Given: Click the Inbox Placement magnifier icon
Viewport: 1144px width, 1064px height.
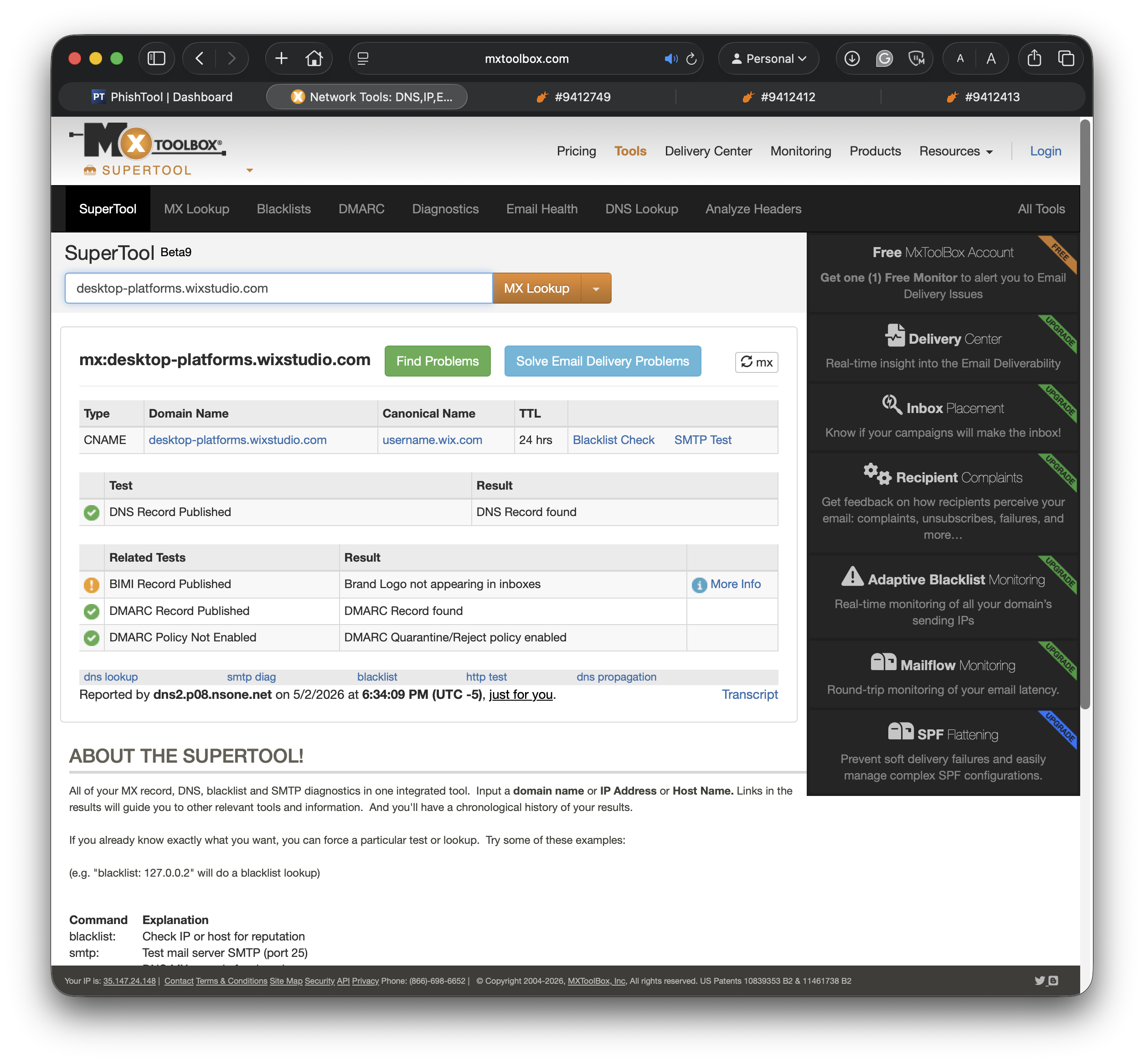Looking at the screenshot, I should [x=891, y=404].
